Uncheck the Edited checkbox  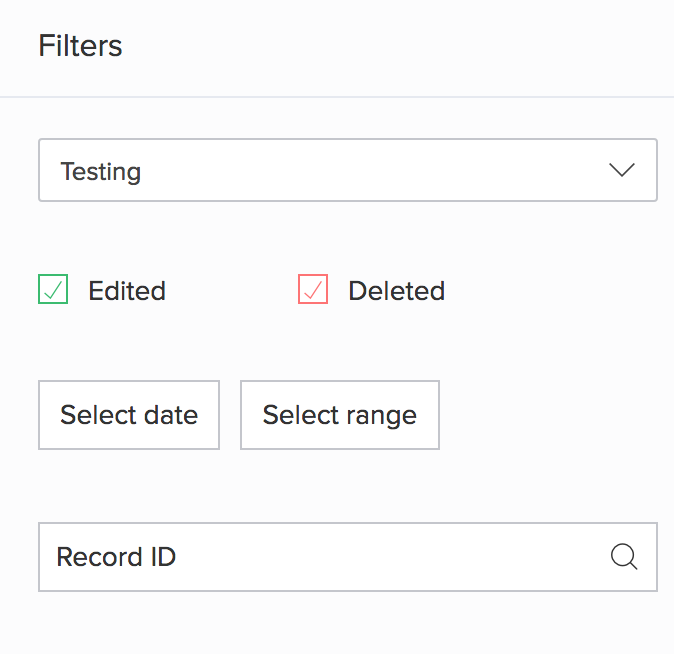tap(53, 290)
